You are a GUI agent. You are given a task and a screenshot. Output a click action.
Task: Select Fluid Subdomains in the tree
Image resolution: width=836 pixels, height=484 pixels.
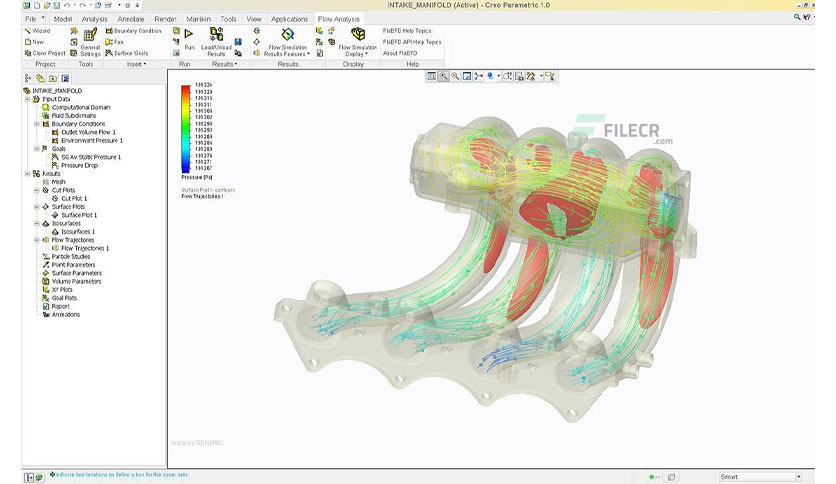[x=74, y=116]
